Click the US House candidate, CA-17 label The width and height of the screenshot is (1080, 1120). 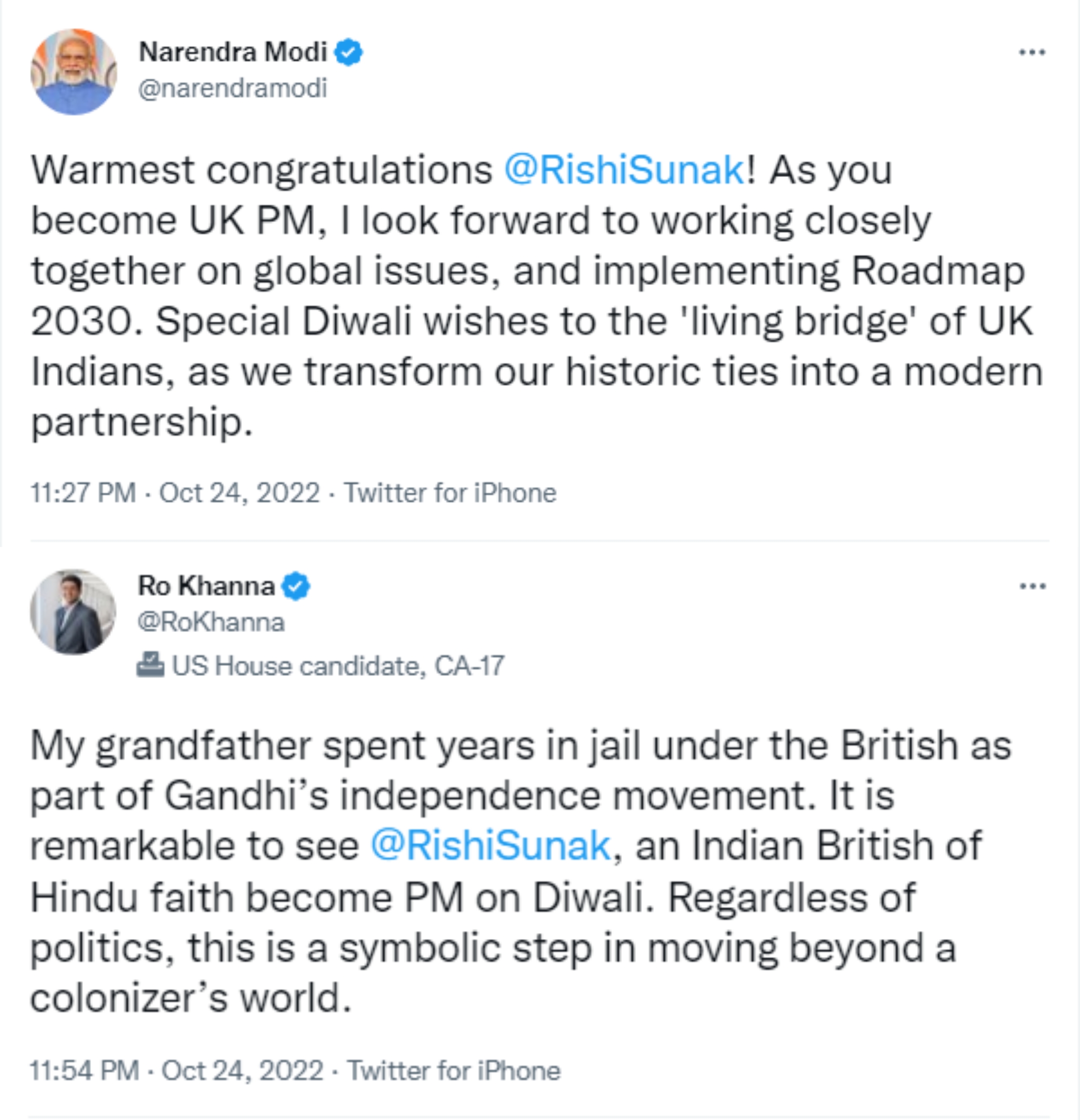(x=337, y=665)
